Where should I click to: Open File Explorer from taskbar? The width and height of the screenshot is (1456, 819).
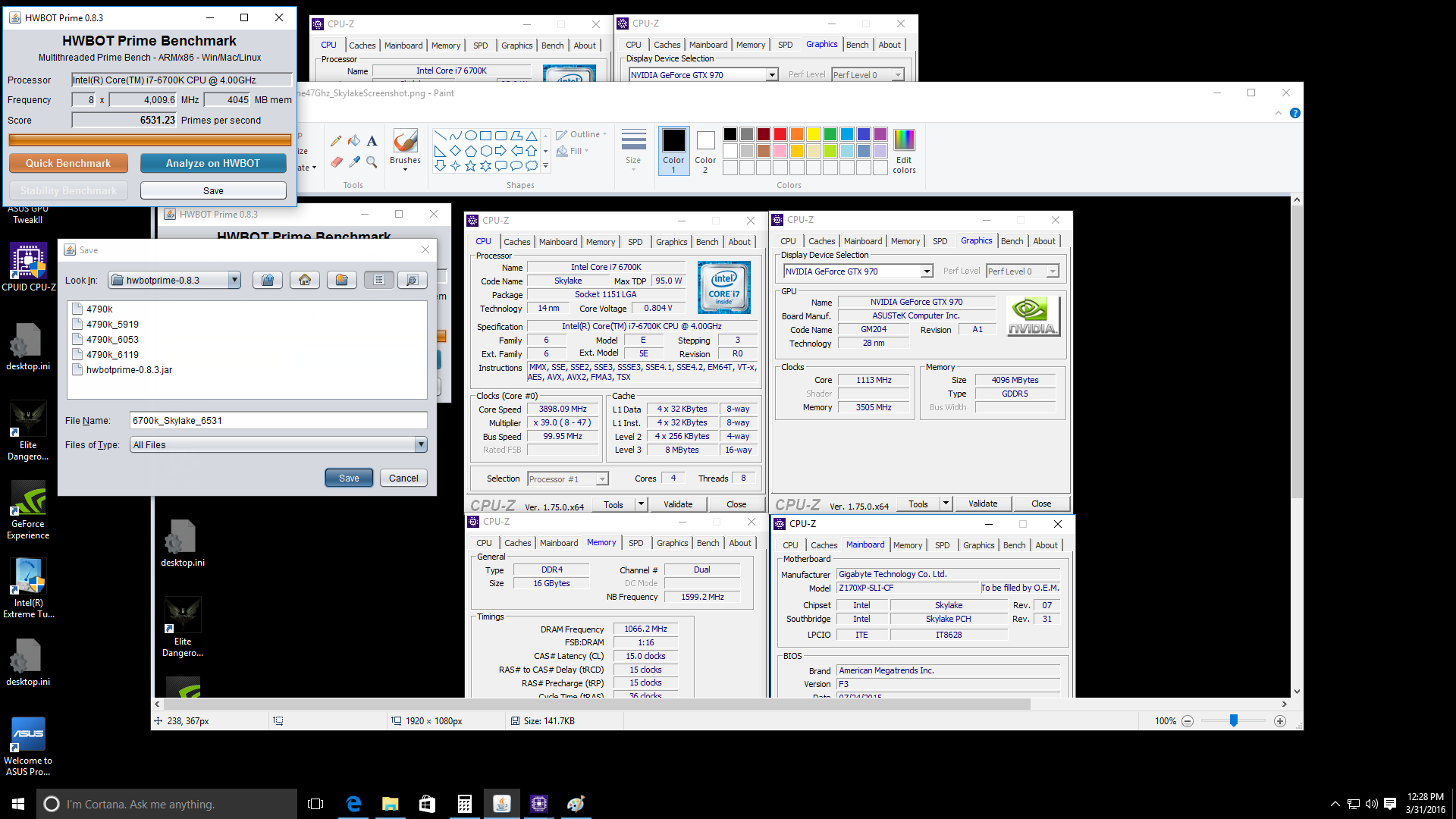click(391, 804)
